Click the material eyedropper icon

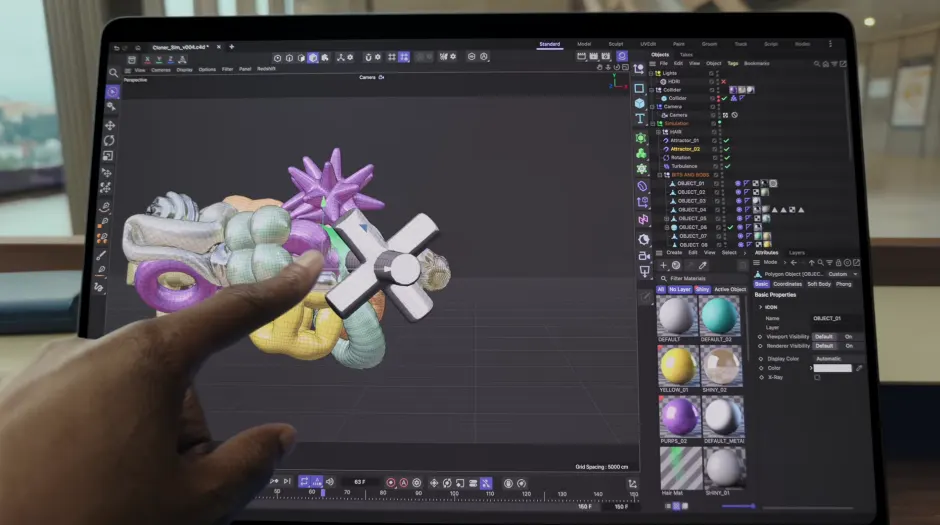[x=703, y=265]
